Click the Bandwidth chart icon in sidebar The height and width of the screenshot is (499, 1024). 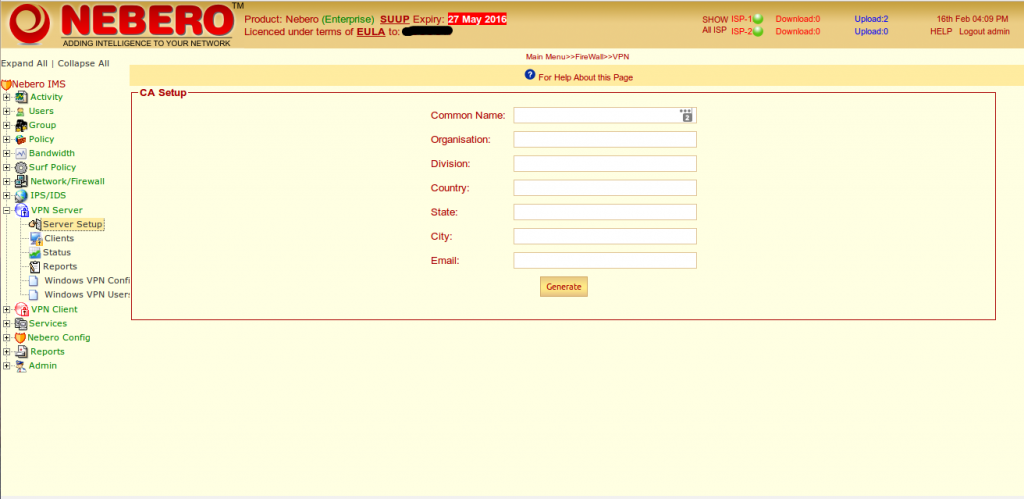coord(20,153)
